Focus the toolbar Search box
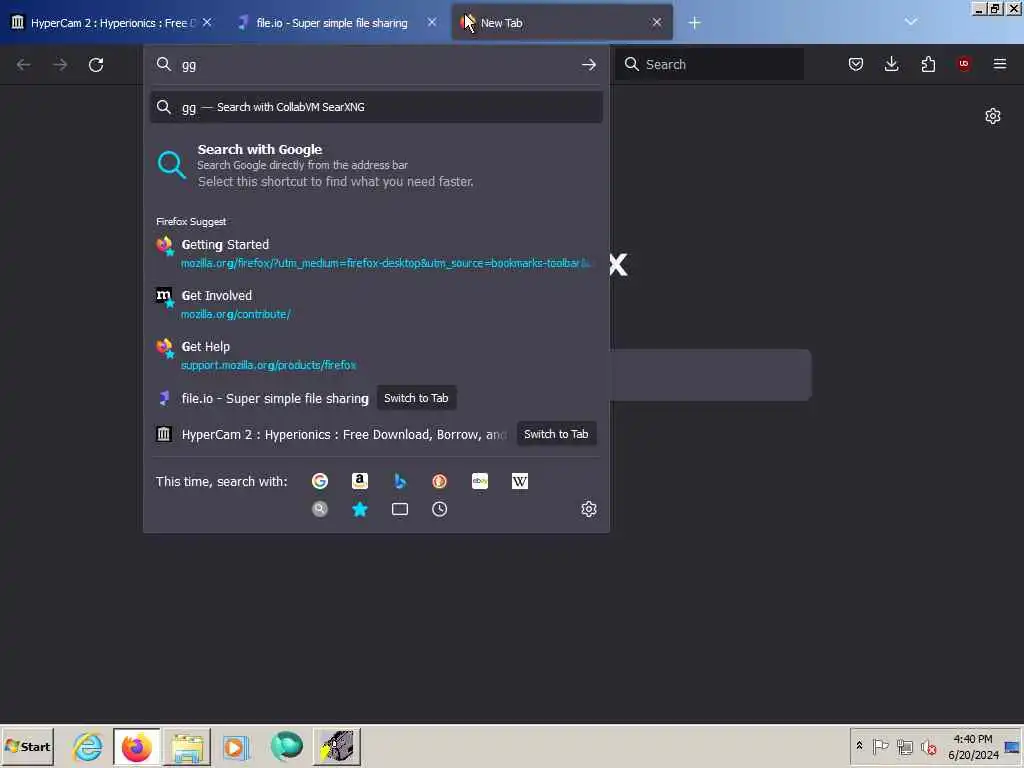The width and height of the screenshot is (1024, 768). (x=710, y=64)
